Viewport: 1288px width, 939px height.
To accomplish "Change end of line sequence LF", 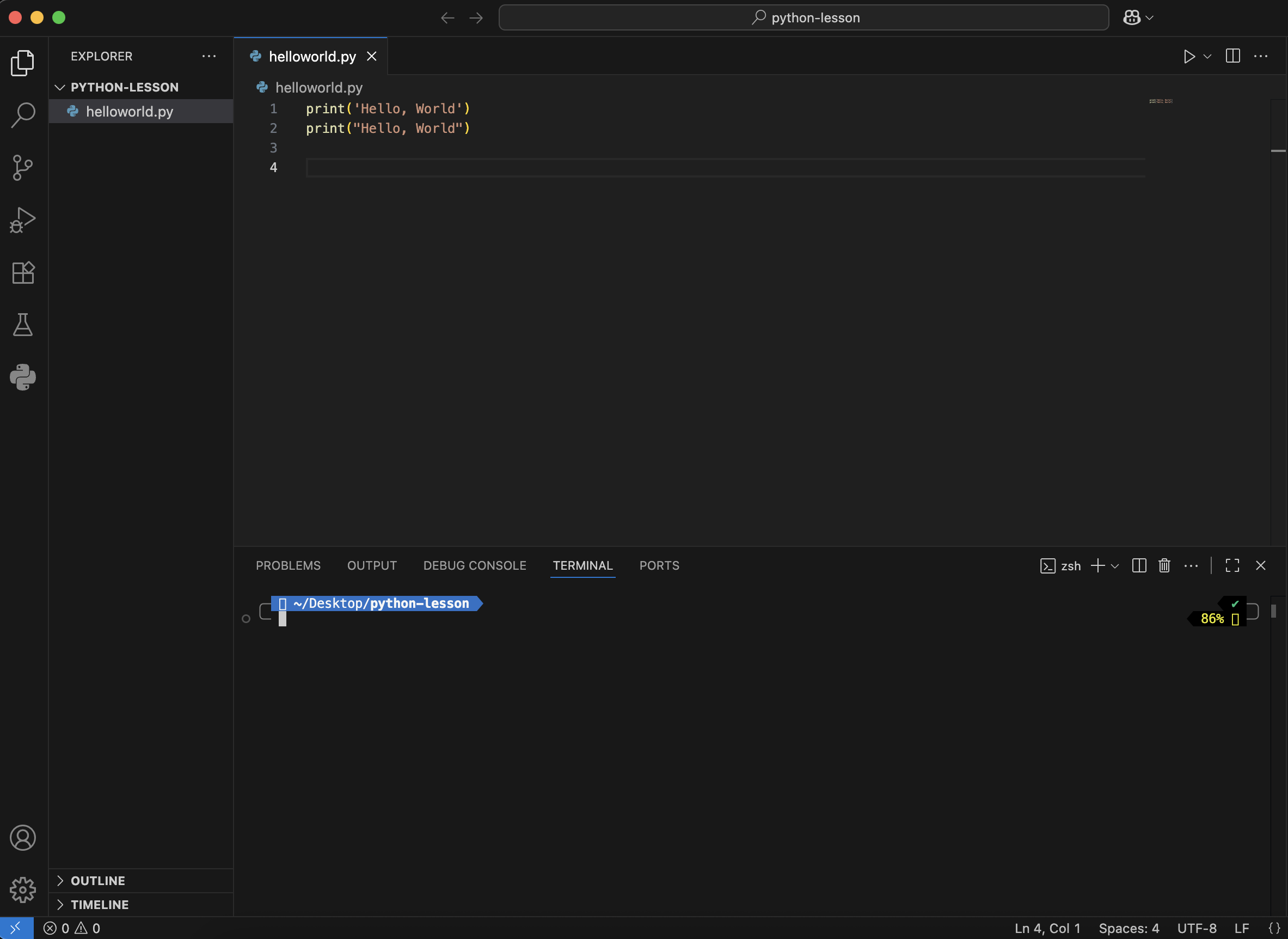I will (1242, 928).
